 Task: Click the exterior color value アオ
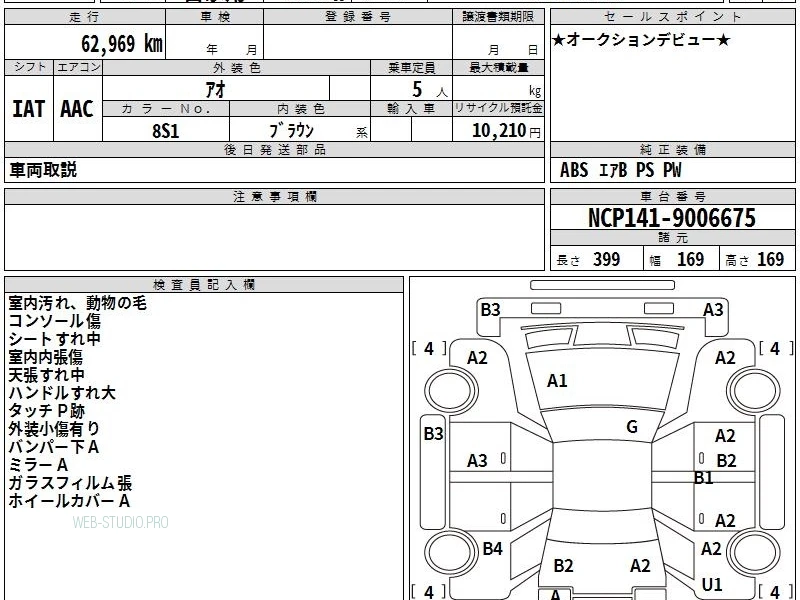tap(215, 89)
